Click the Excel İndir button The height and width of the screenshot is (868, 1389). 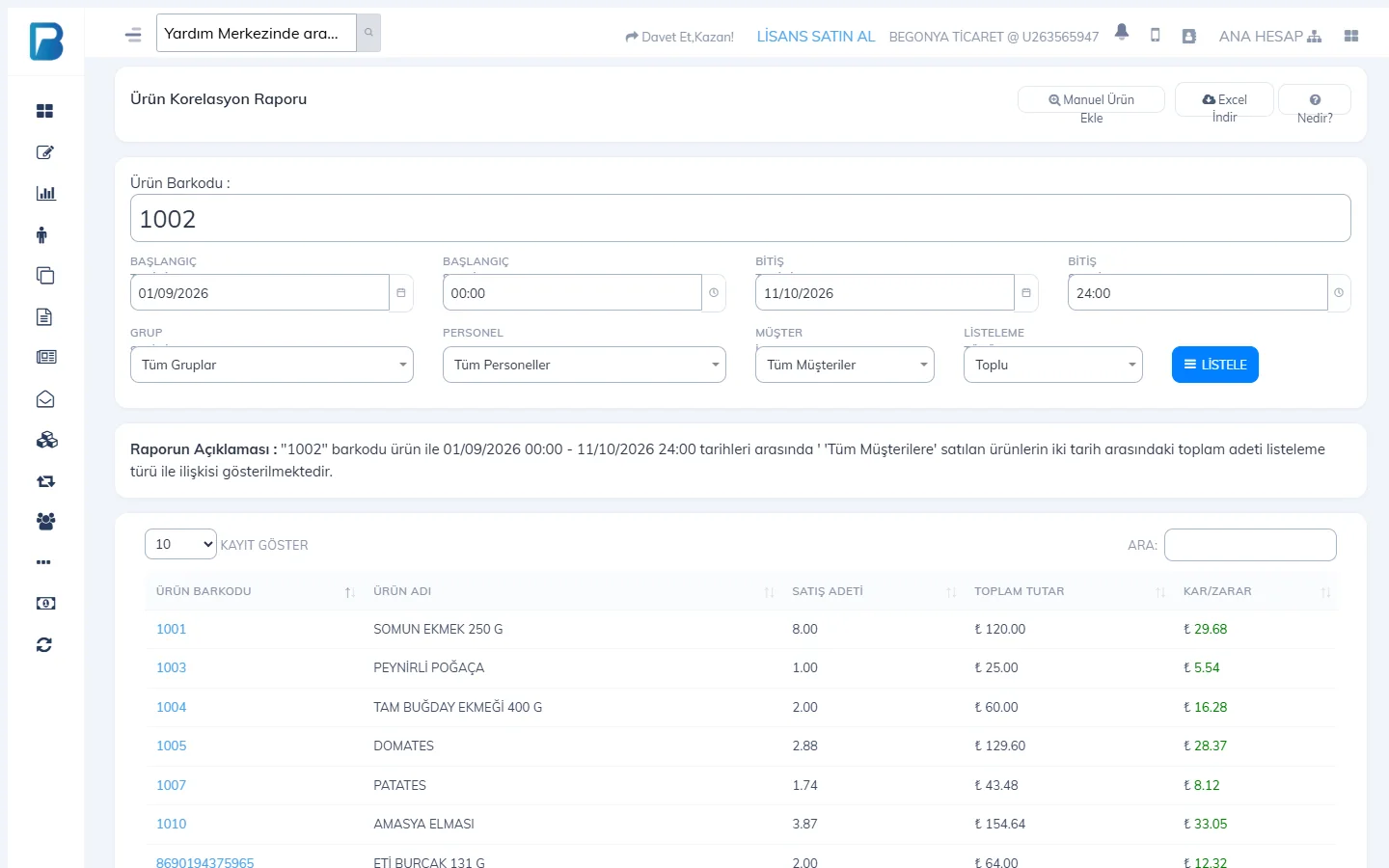1225,100
